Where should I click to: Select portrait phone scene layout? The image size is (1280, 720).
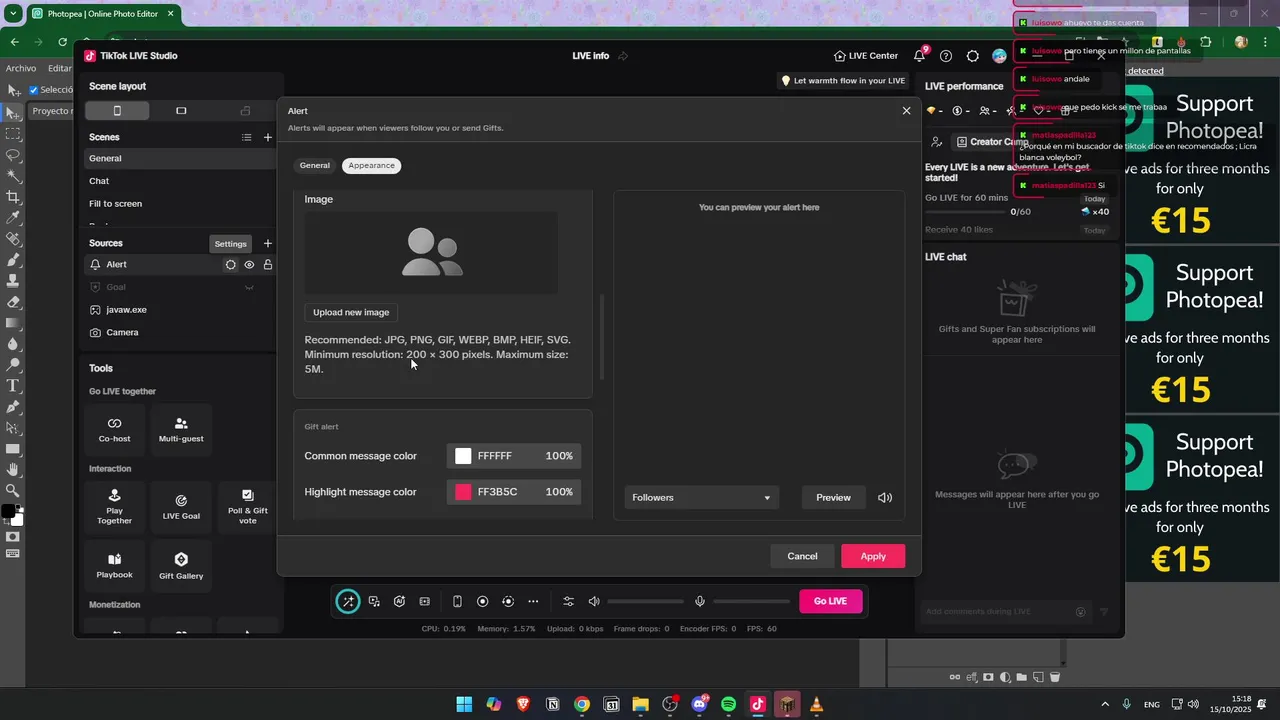[x=117, y=110]
